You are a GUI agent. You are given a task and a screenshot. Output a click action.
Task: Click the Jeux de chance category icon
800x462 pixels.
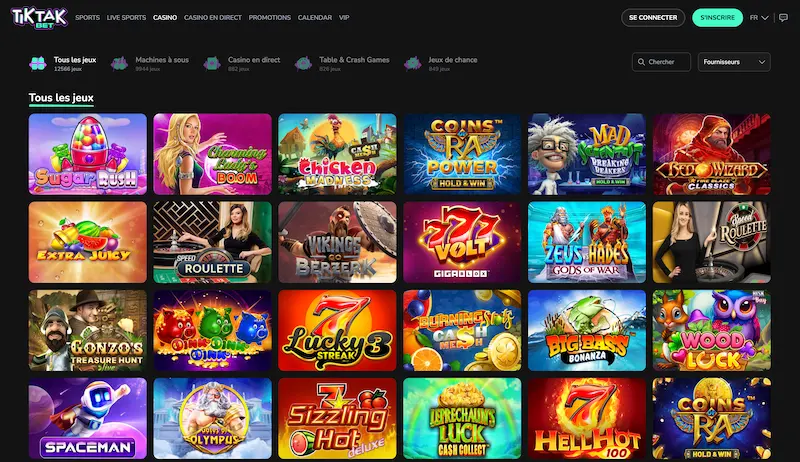(x=412, y=63)
